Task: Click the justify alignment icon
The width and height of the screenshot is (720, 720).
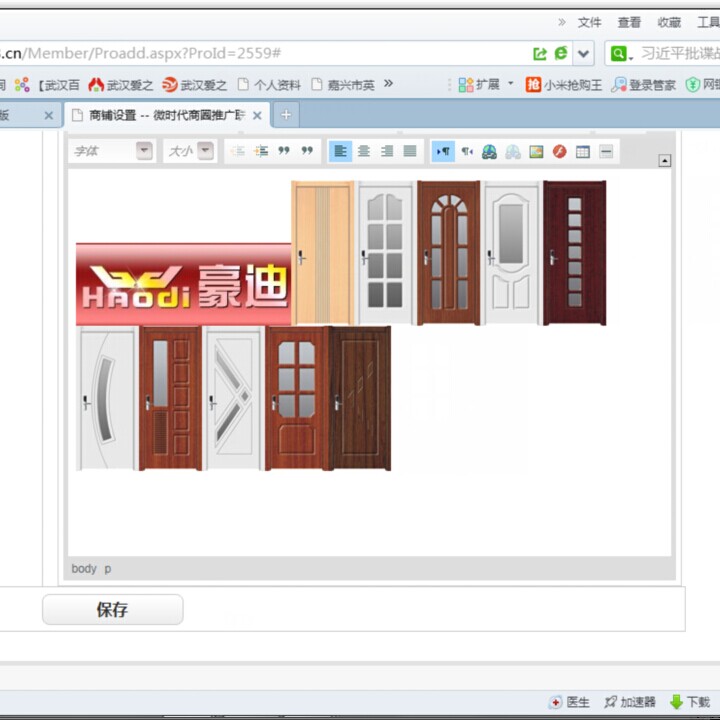Action: click(x=410, y=151)
